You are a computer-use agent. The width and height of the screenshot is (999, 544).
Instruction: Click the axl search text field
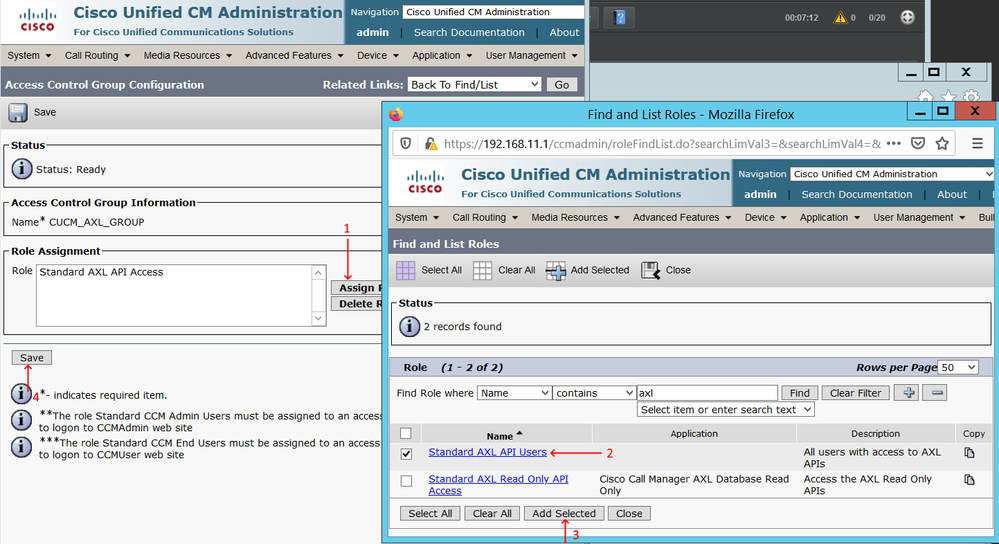(x=707, y=393)
